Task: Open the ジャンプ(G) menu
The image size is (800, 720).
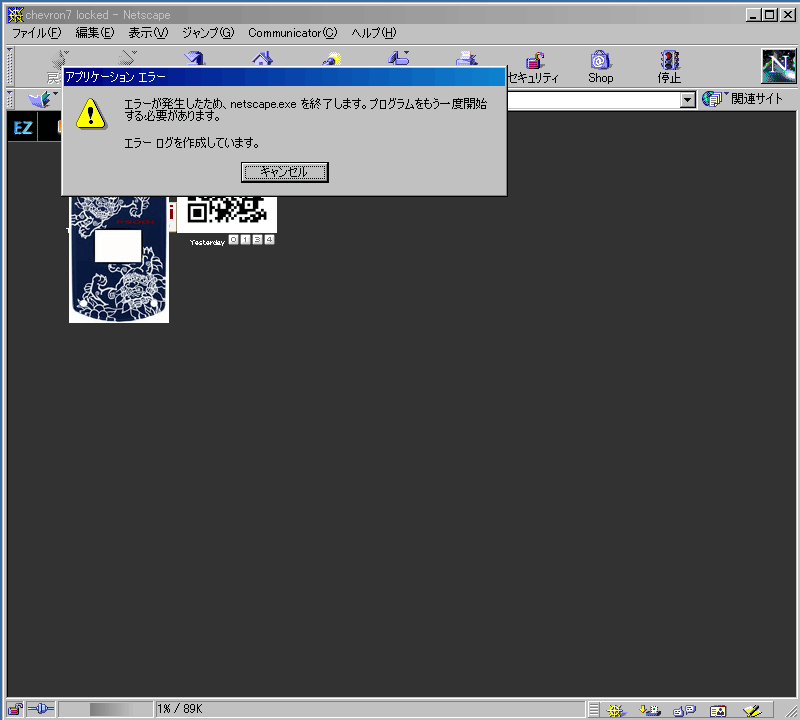Action: 208,33
